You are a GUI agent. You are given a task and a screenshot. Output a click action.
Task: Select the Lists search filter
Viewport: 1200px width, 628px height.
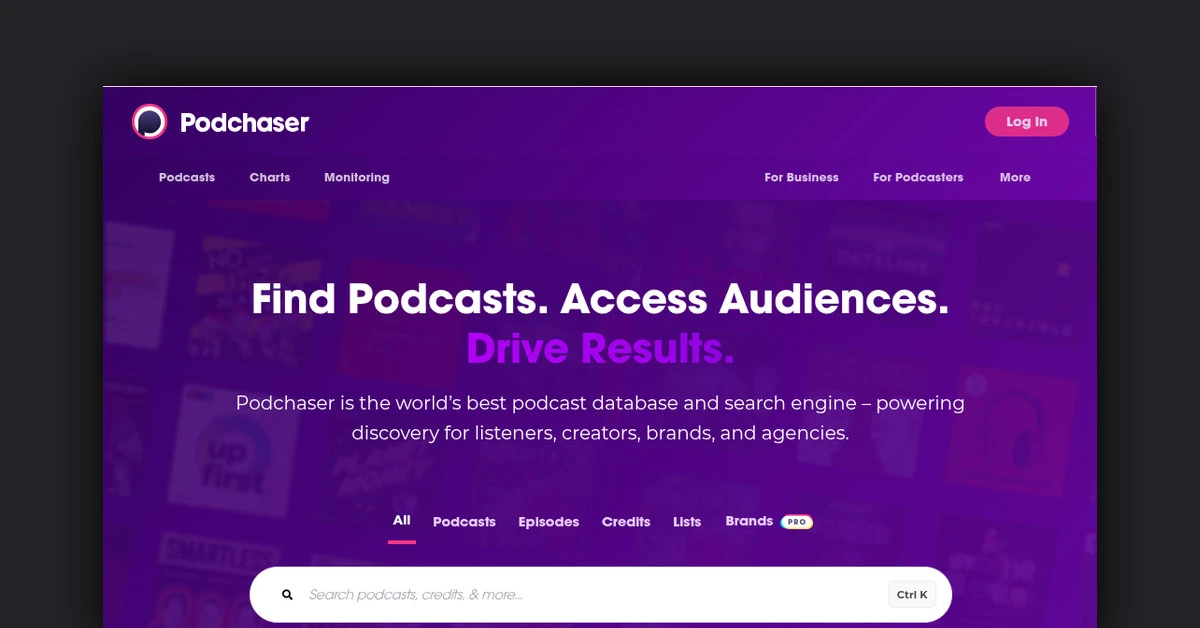pos(687,521)
